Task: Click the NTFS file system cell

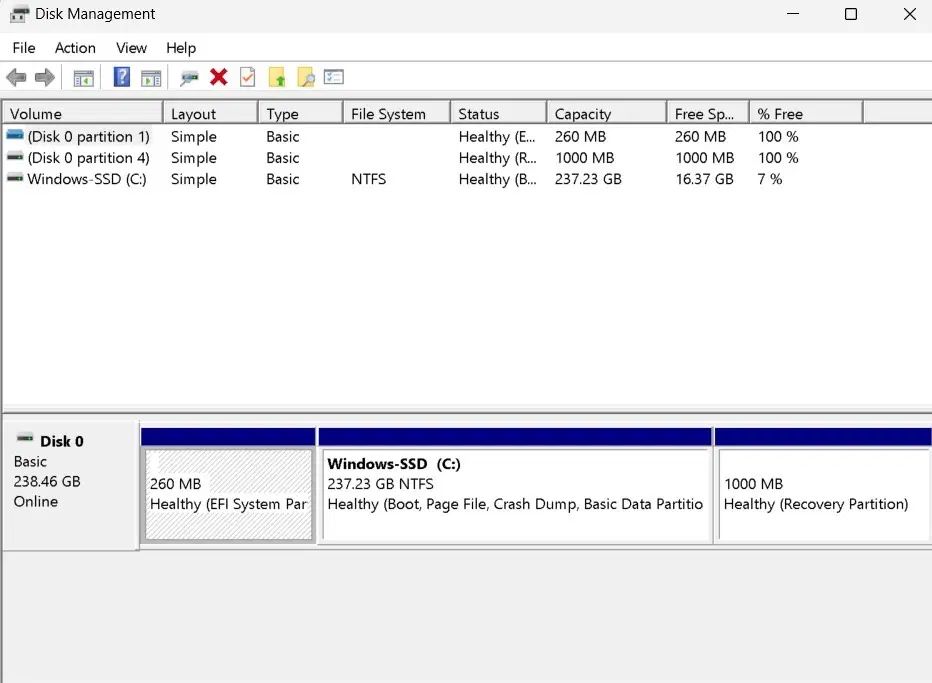Action: 369,180
